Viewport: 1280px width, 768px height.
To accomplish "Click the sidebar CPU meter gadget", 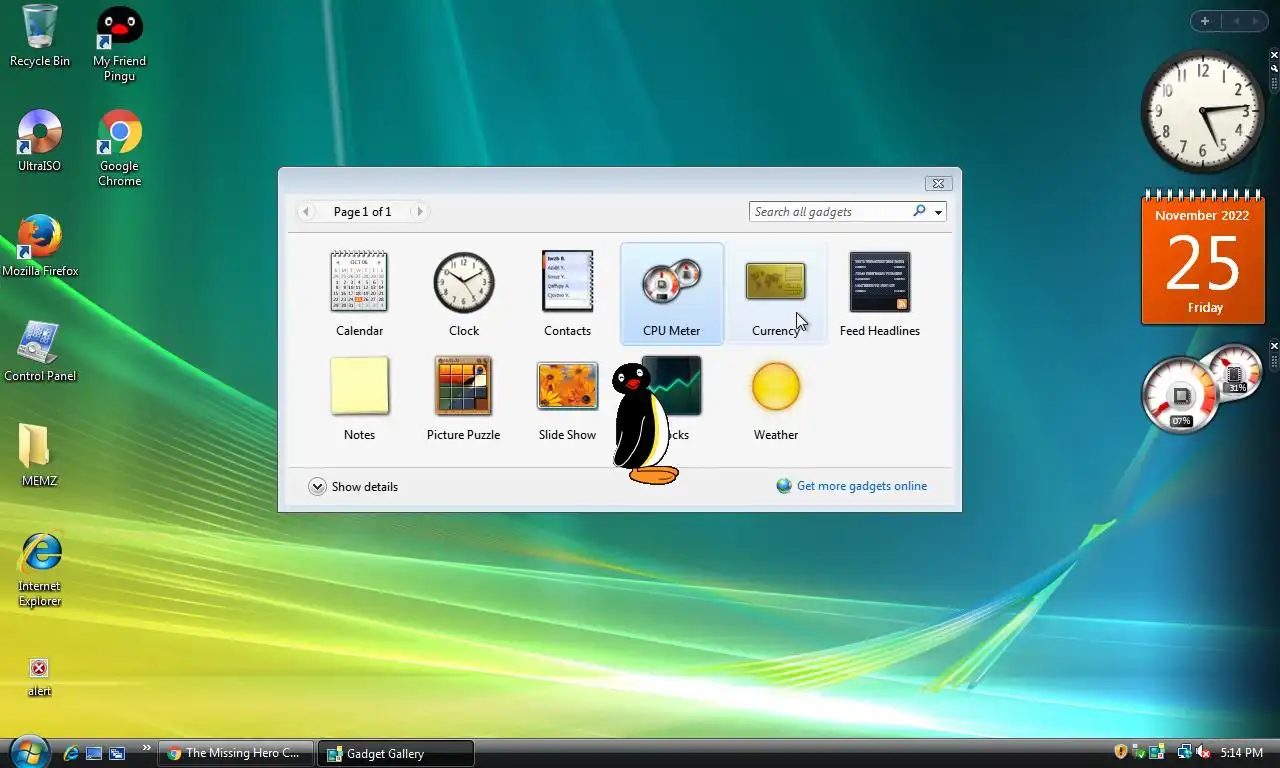I will pos(1203,389).
